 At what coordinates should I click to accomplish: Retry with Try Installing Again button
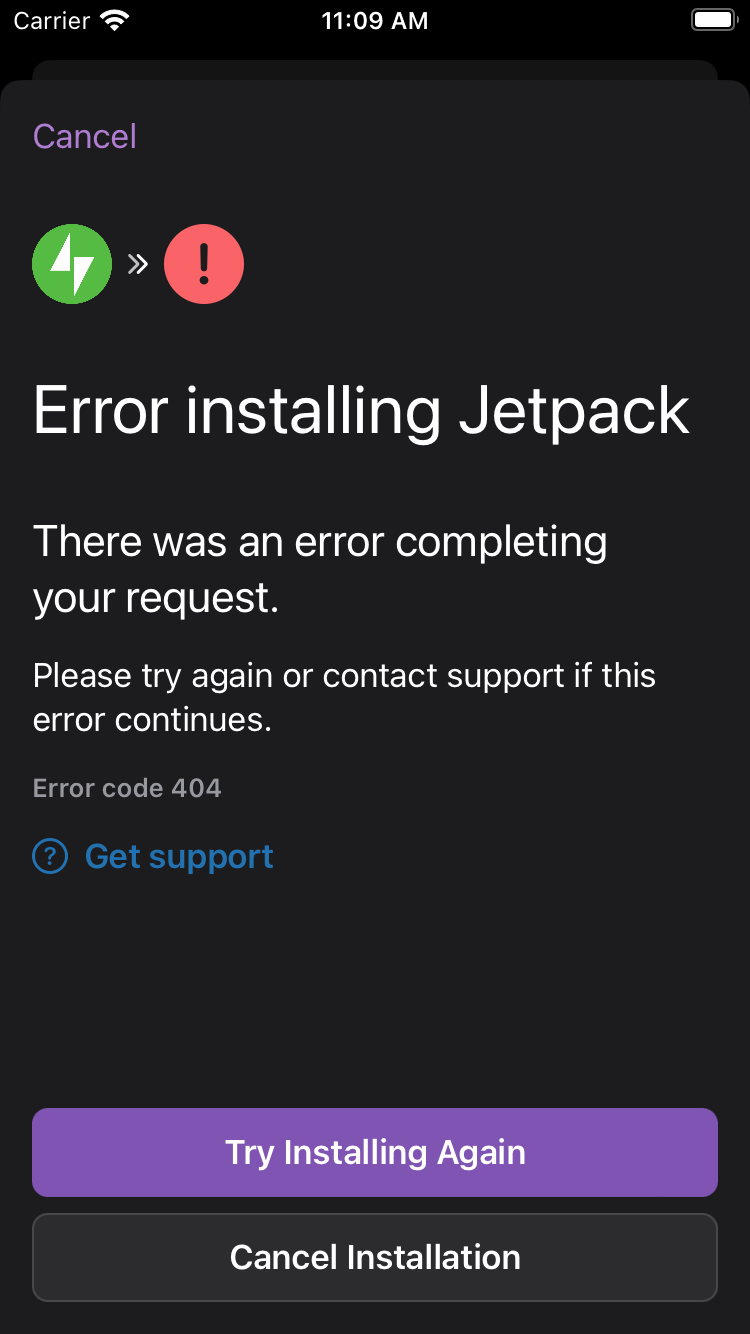[x=375, y=1152]
